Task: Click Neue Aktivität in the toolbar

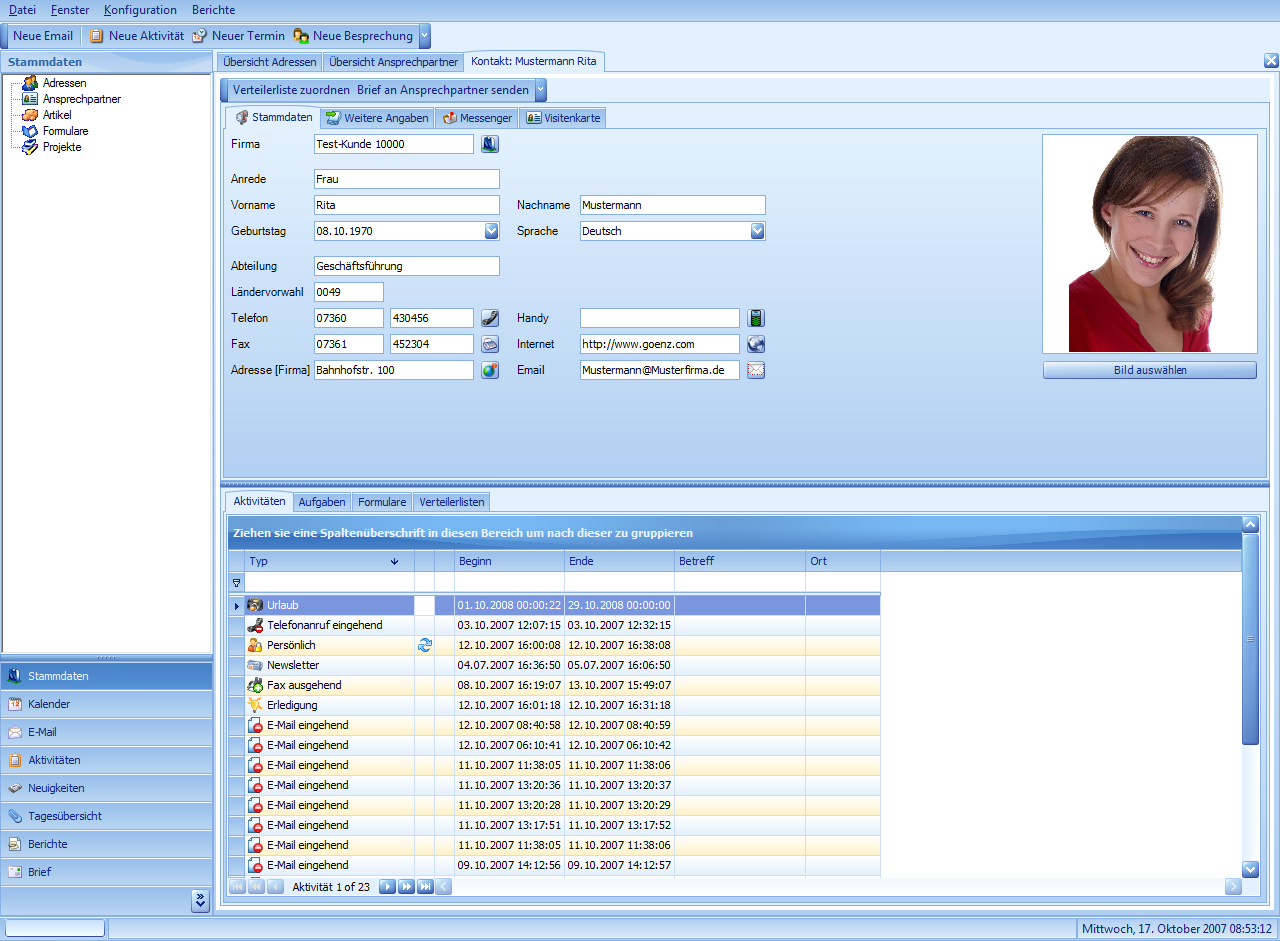Action: (136, 36)
